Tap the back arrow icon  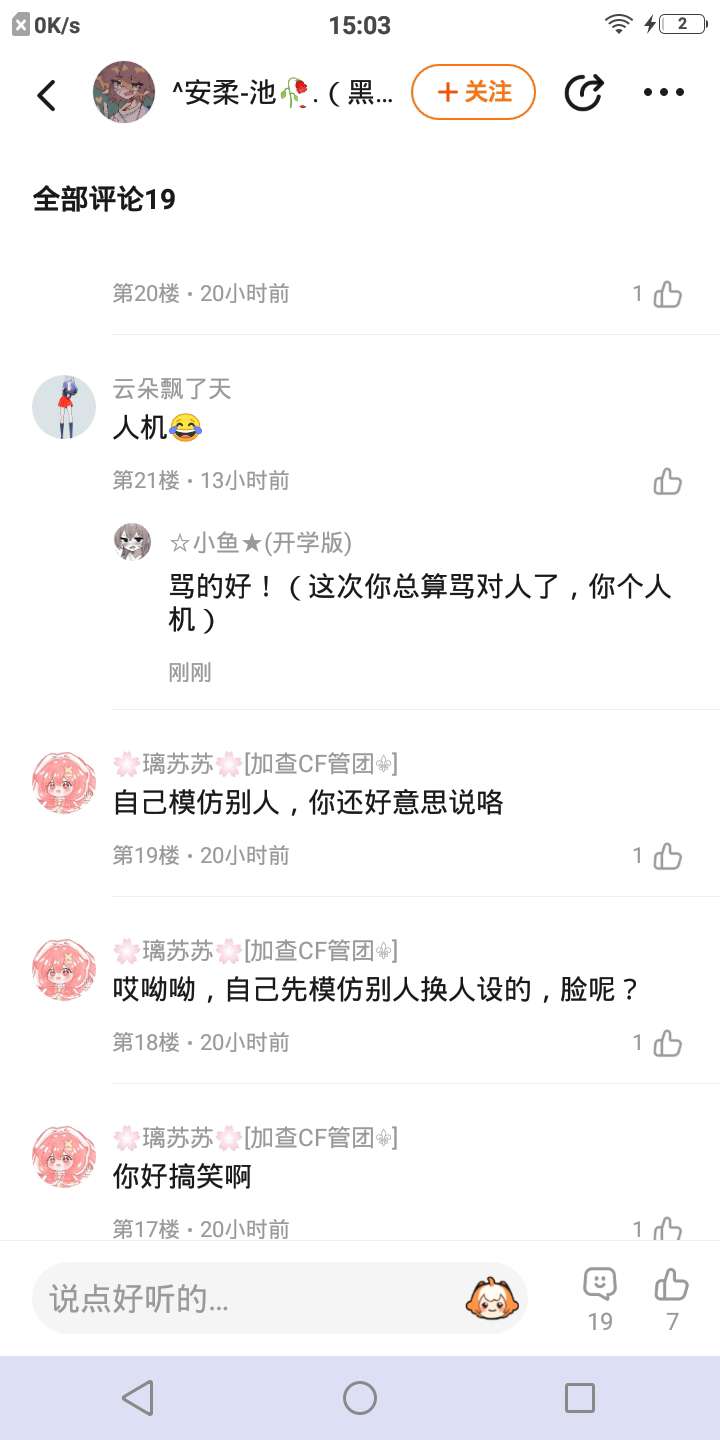pyautogui.click(x=46, y=95)
